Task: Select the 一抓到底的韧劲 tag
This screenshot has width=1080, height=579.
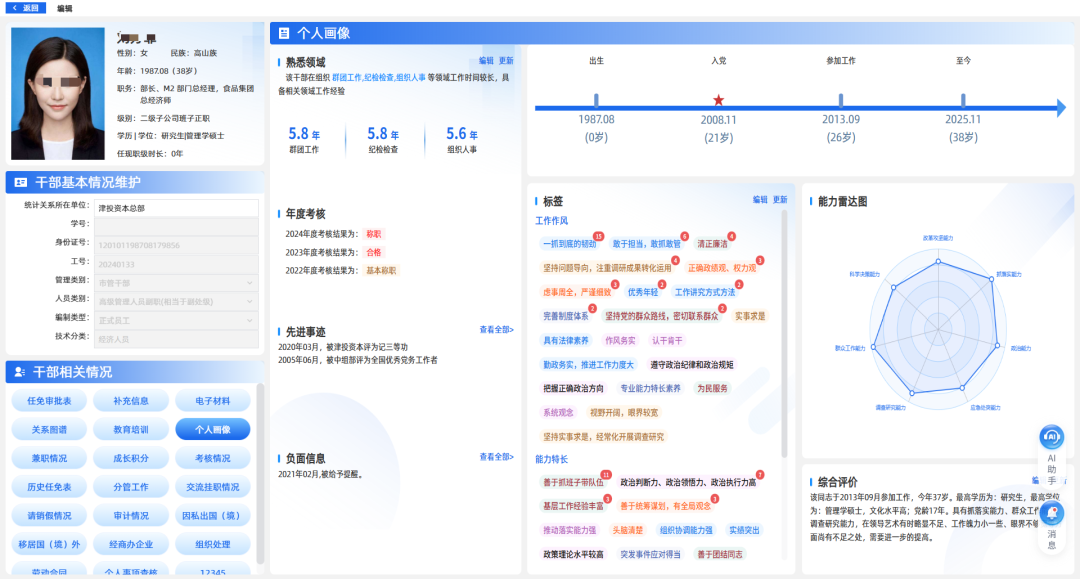Action: pyautogui.click(x=568, y=244)
